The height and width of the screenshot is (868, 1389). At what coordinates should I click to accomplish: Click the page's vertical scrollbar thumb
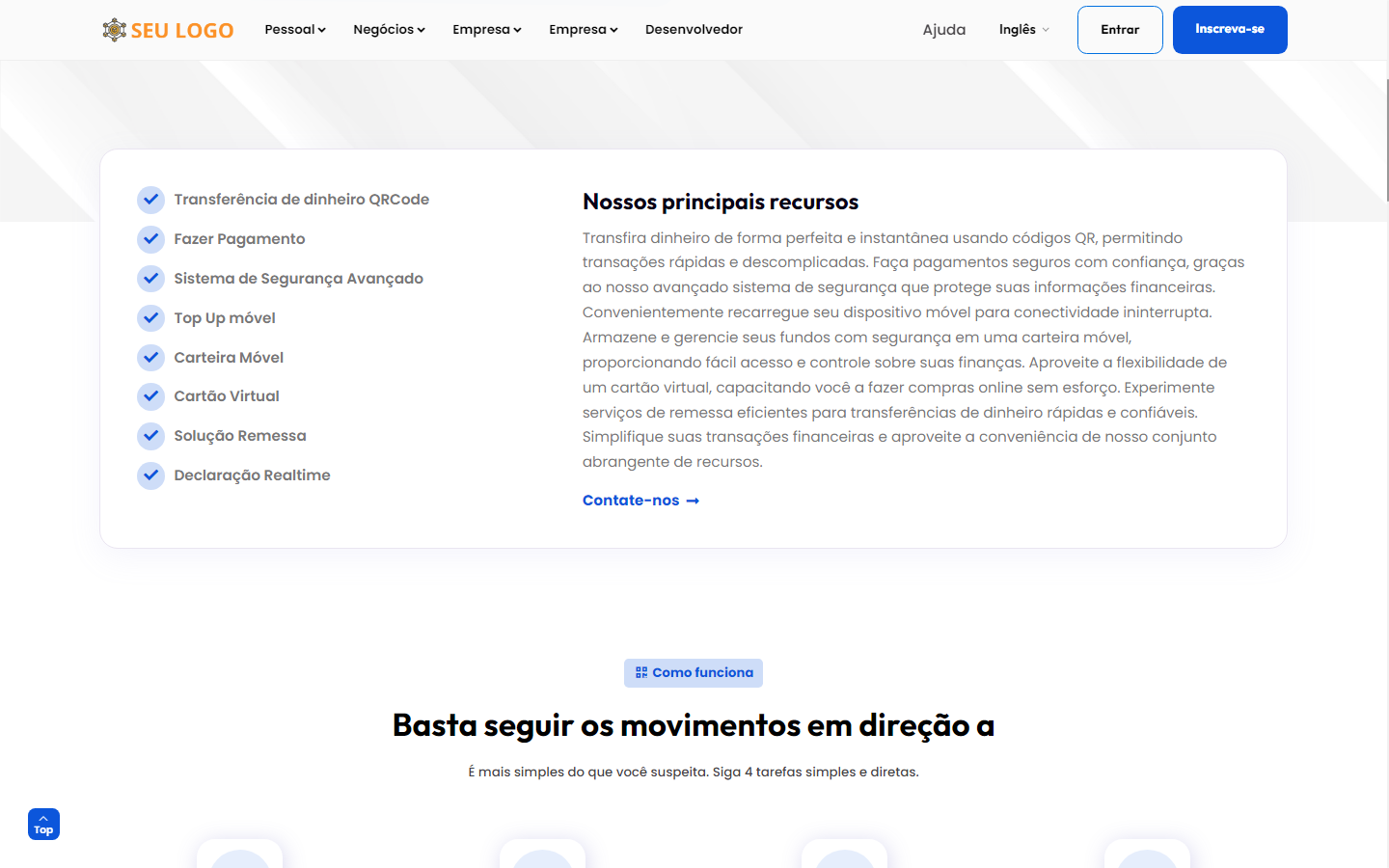(1386, 140)
